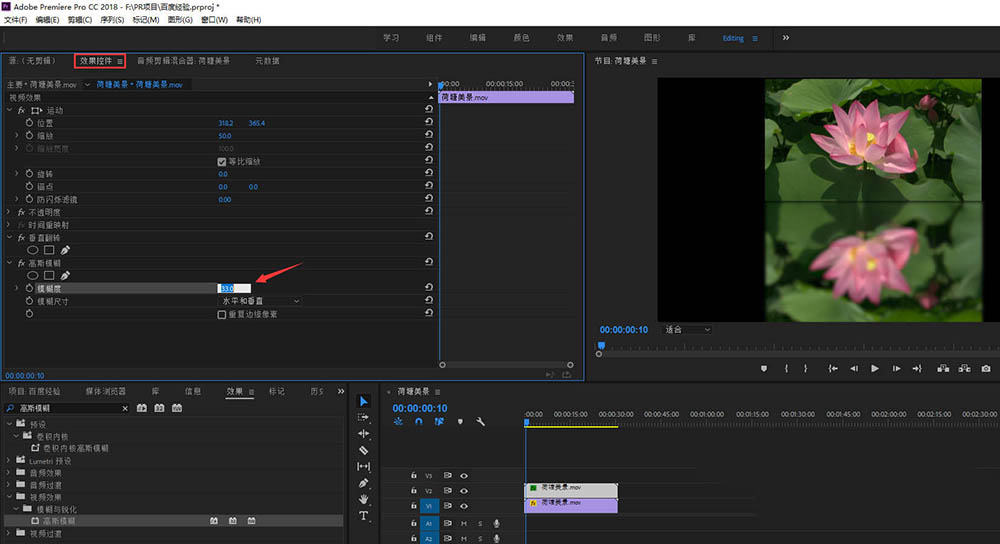Image resolution: width=1000 pixels, height=544 pixels.
Task: Toggle V3 track output eye
Action: pyautogui.click(x=464, y=476)
